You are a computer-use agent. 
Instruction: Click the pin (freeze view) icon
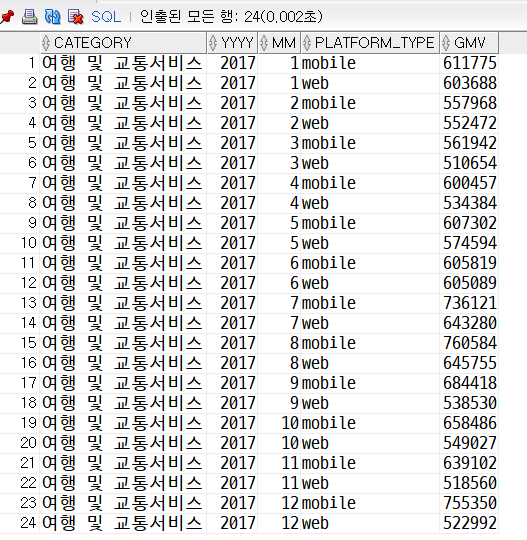tap(7, 16)
